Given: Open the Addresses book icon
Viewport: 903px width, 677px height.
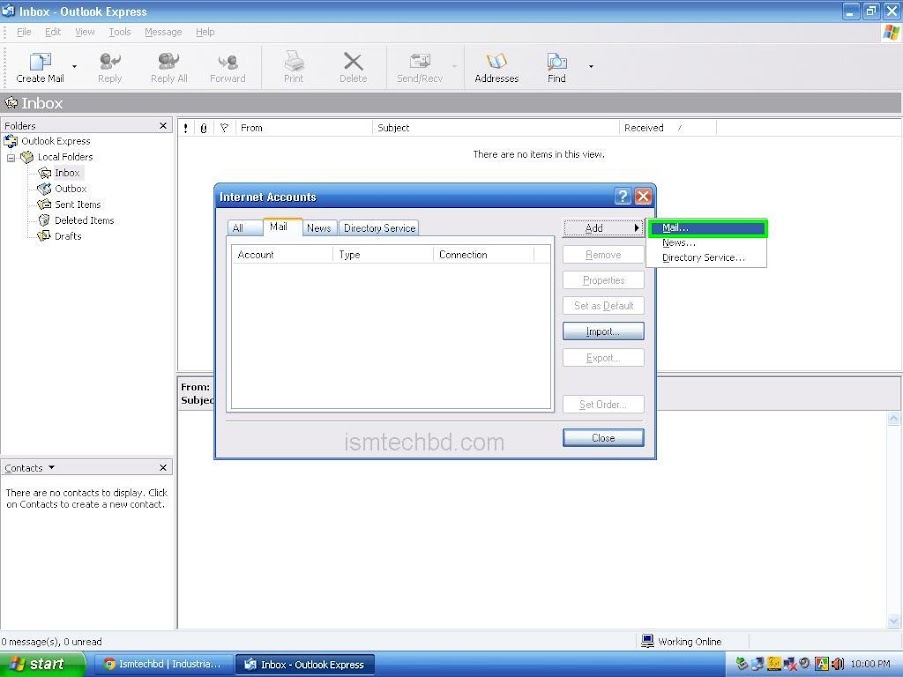Looking at the screenshot, I should coord(496,61).
